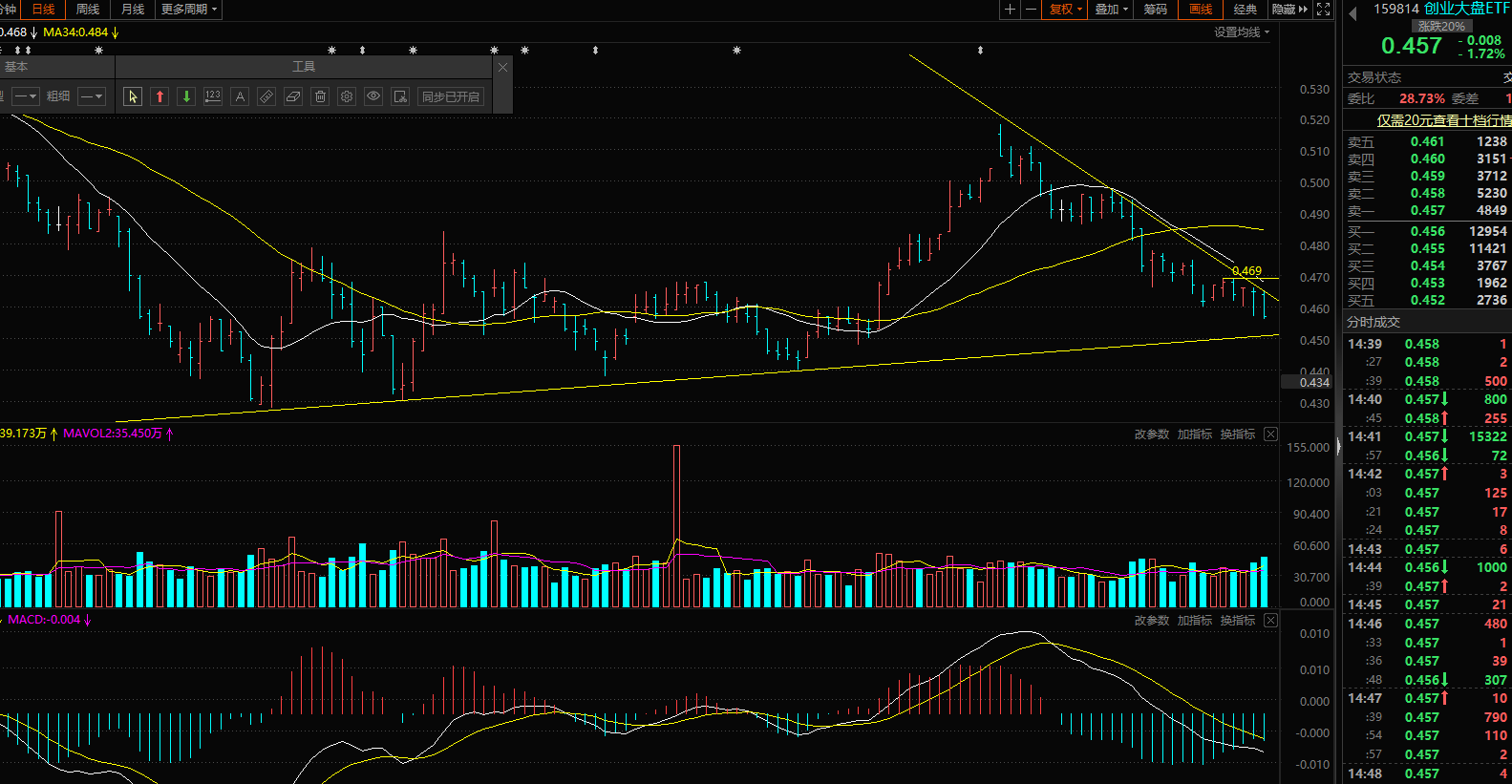Image resolution: width=1512 pixels, height=784 pixels.
Task: Click the 交易状态 label
Action: [1374, 77]
